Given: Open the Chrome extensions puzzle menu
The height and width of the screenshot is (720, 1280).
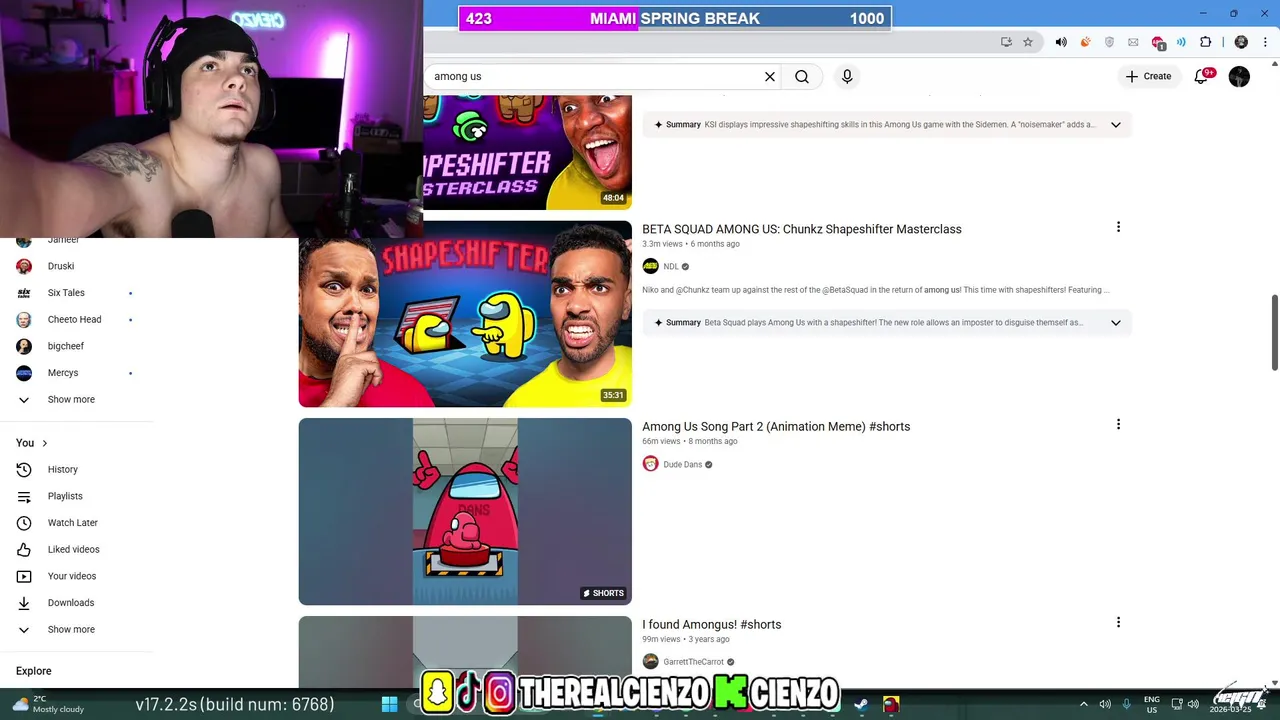Looking at the screenshot, I should coord(1205,42).
